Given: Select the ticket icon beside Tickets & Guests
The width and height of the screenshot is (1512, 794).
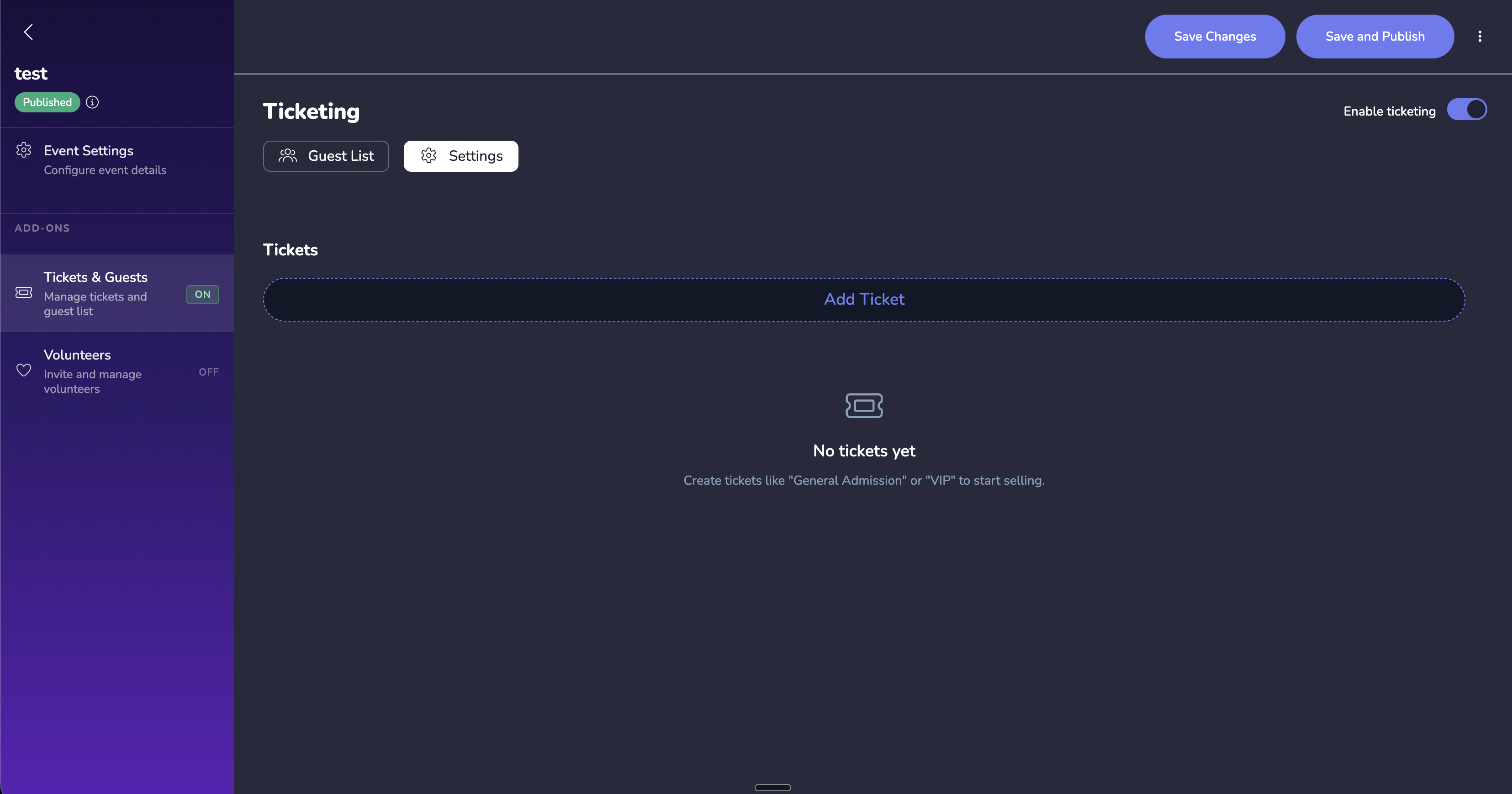Looking at the screenshot, I should point(23,292).
